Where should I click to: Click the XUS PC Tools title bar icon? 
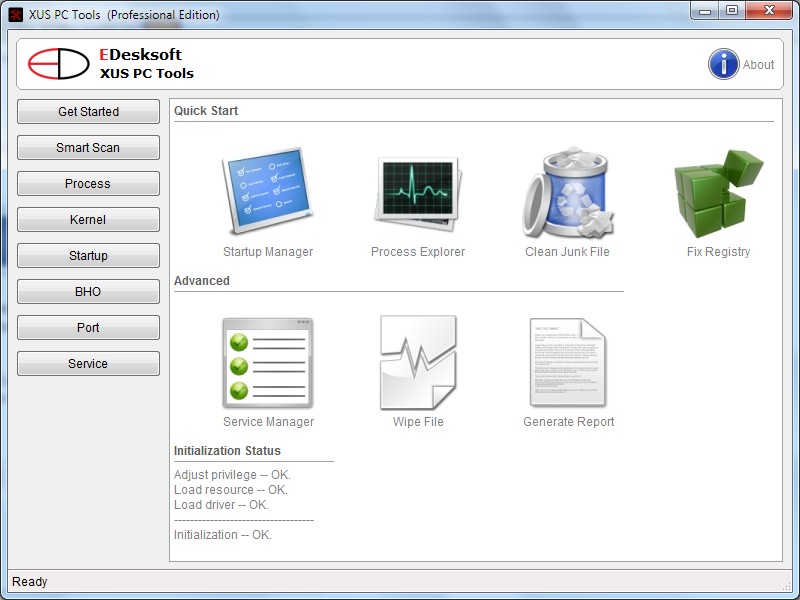16,15
